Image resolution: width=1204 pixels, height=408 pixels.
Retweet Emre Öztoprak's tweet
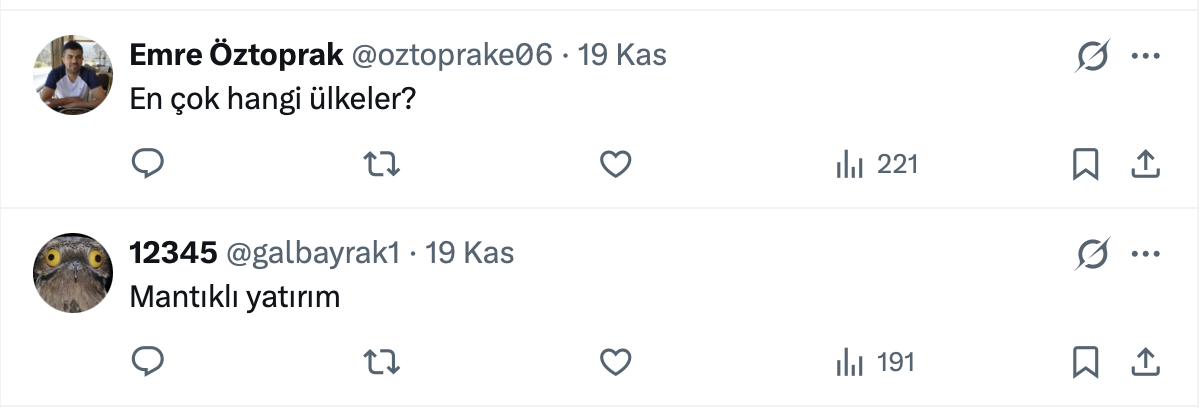coord(381,164)
